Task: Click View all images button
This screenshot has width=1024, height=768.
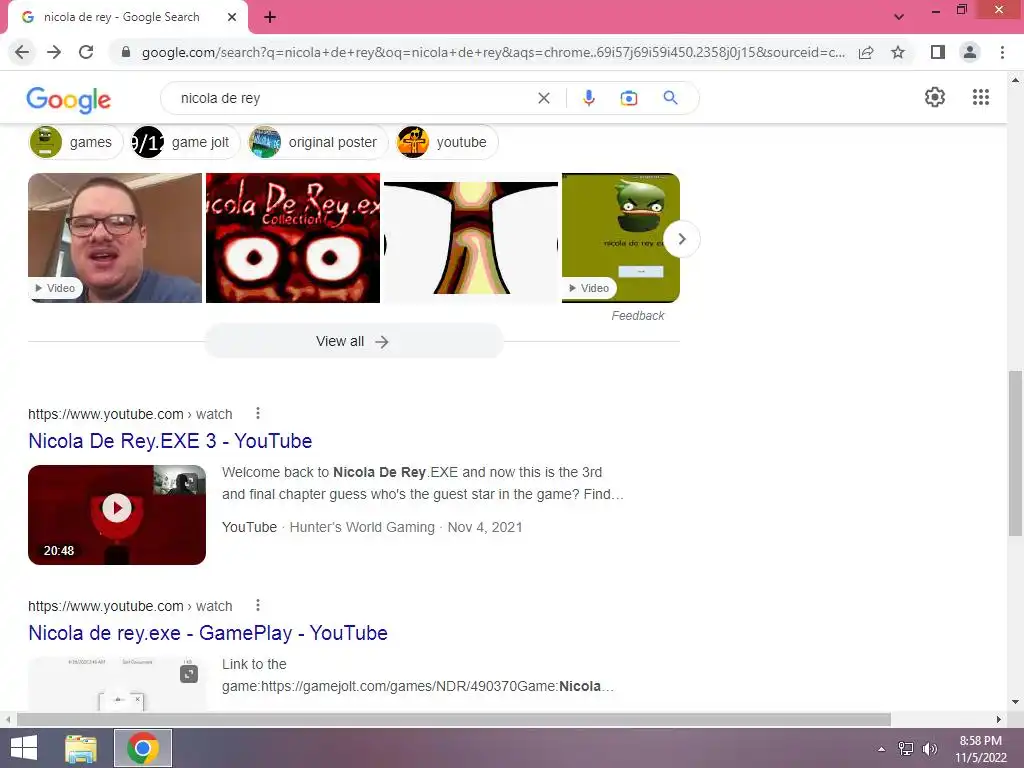Action: coord(354,342)
